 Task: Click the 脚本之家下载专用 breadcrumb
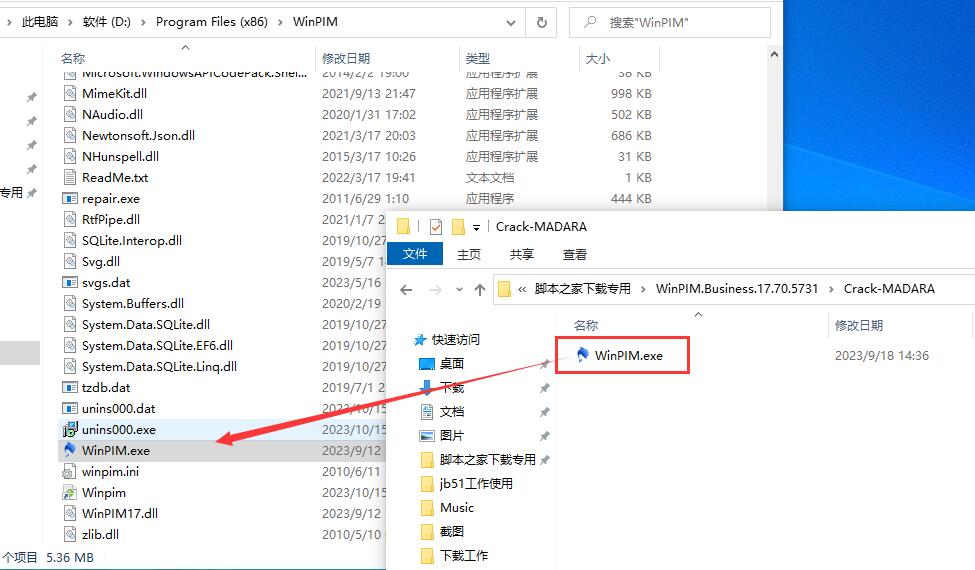583,289
